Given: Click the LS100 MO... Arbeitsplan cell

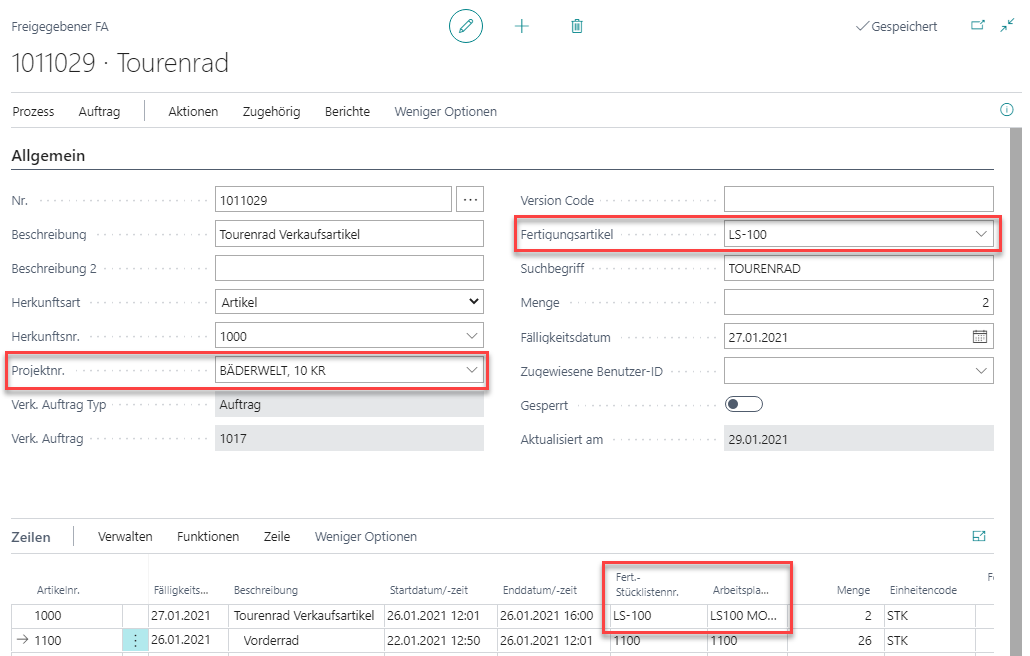Looking at the screenshot, I should pyautogui.click(x=747, y=616).
